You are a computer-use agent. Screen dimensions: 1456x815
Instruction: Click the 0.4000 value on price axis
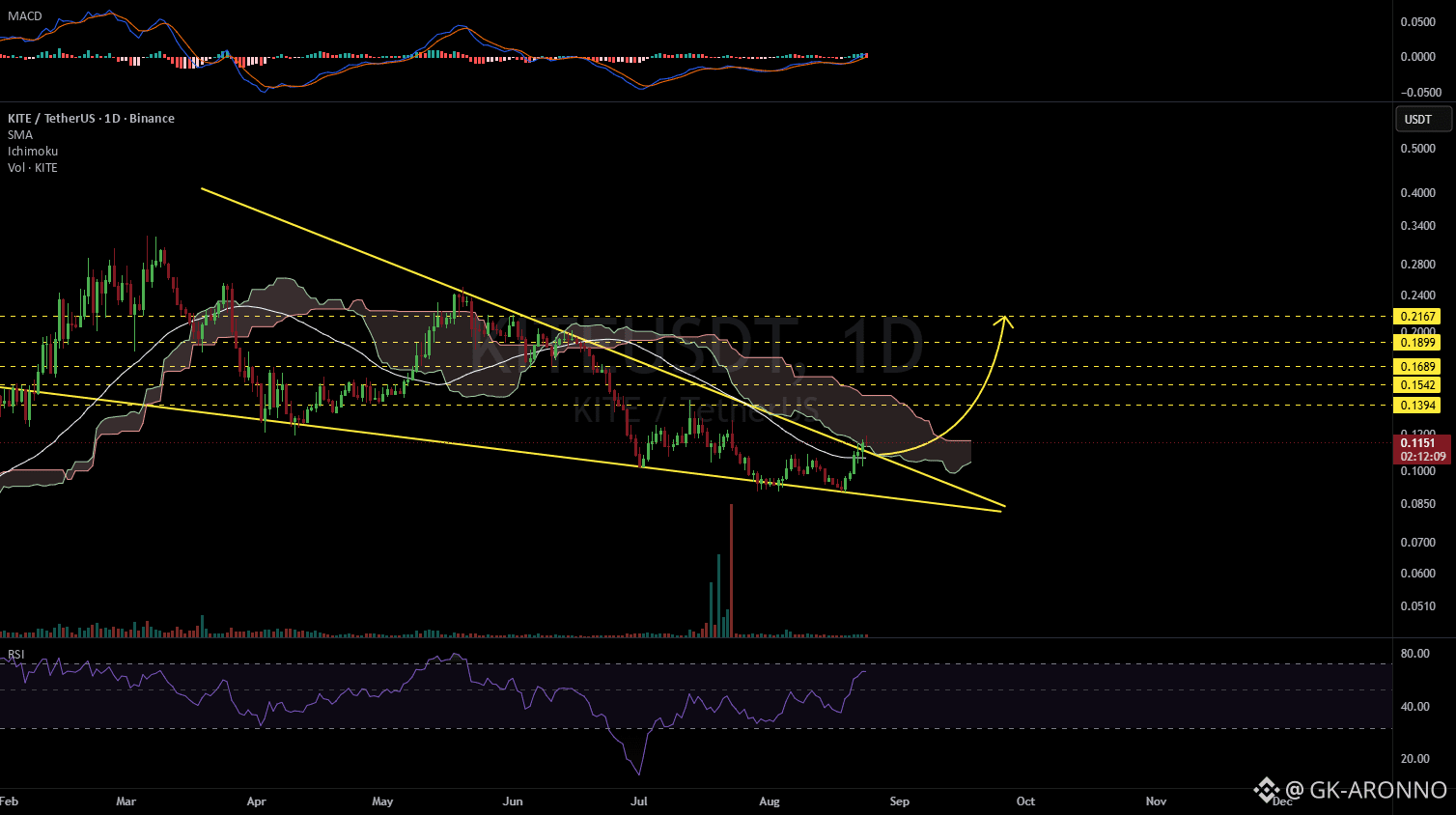1418,193
